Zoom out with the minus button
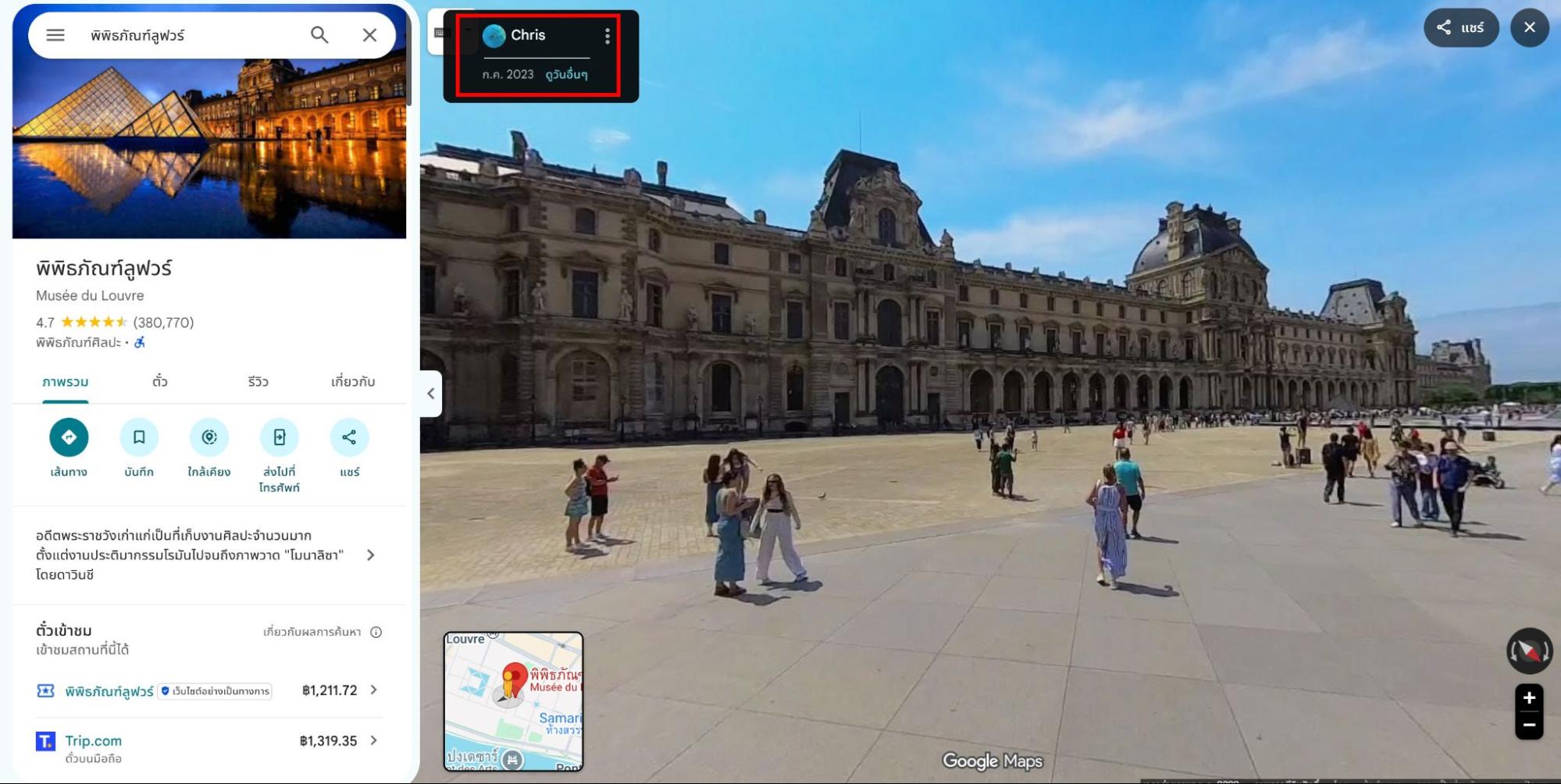The width and height of the screenshot is (1561, 784). coord(1529,725)
